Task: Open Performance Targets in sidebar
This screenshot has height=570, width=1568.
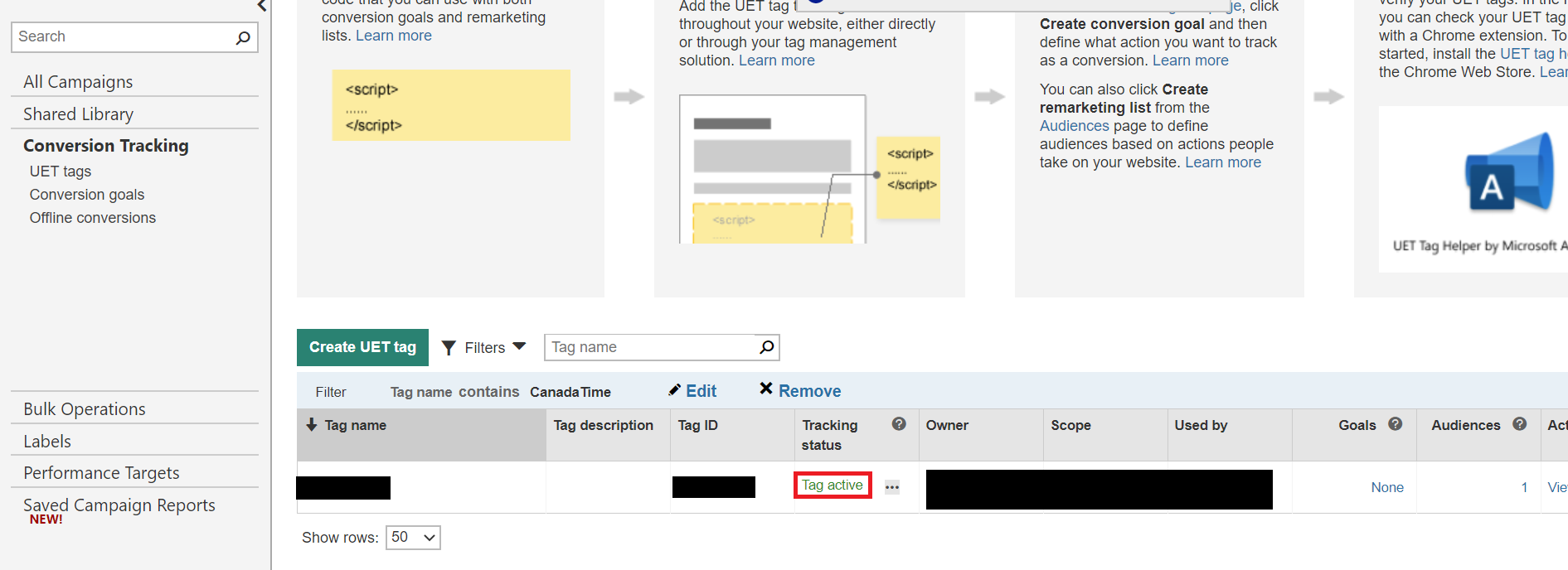Action: click(x=101, y=473)
